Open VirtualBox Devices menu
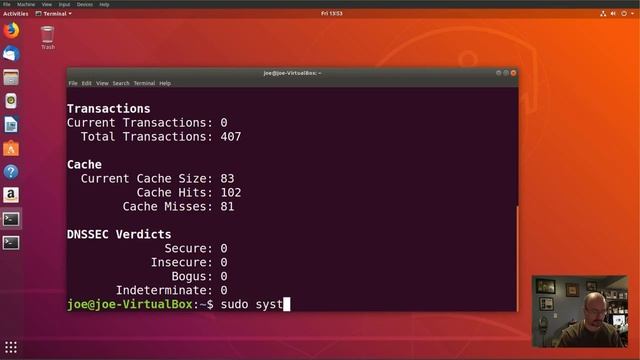Screen dimensions: 640x360 (x=84, y=4)
